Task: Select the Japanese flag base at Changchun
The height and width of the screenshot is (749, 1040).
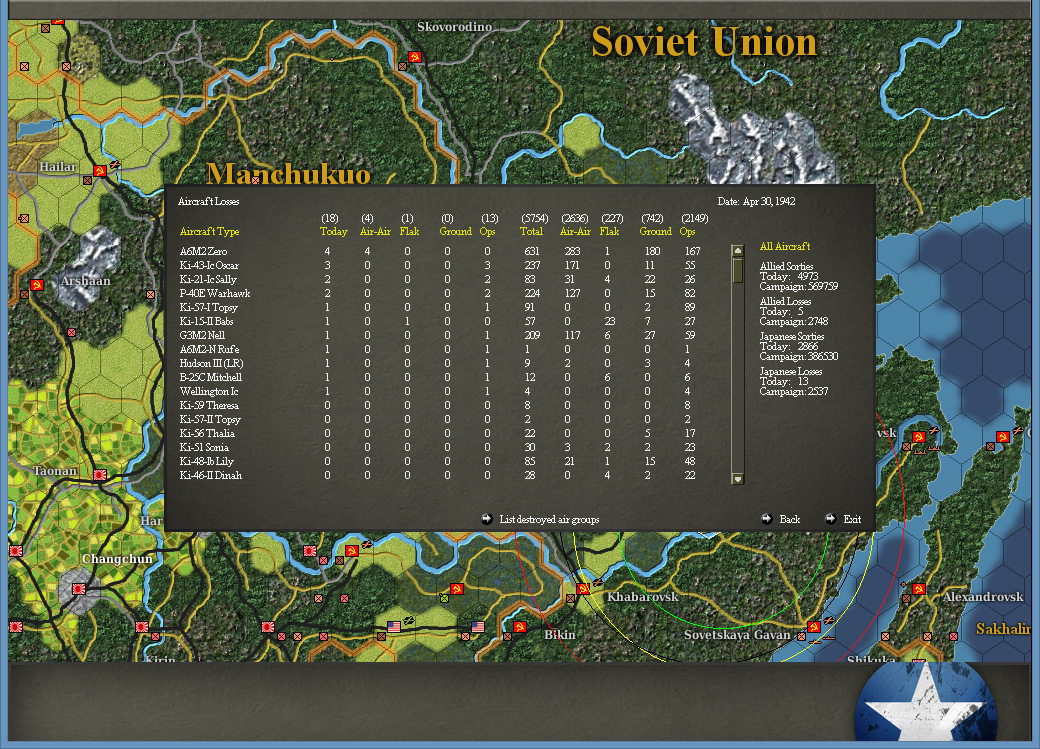Action: 79,588
